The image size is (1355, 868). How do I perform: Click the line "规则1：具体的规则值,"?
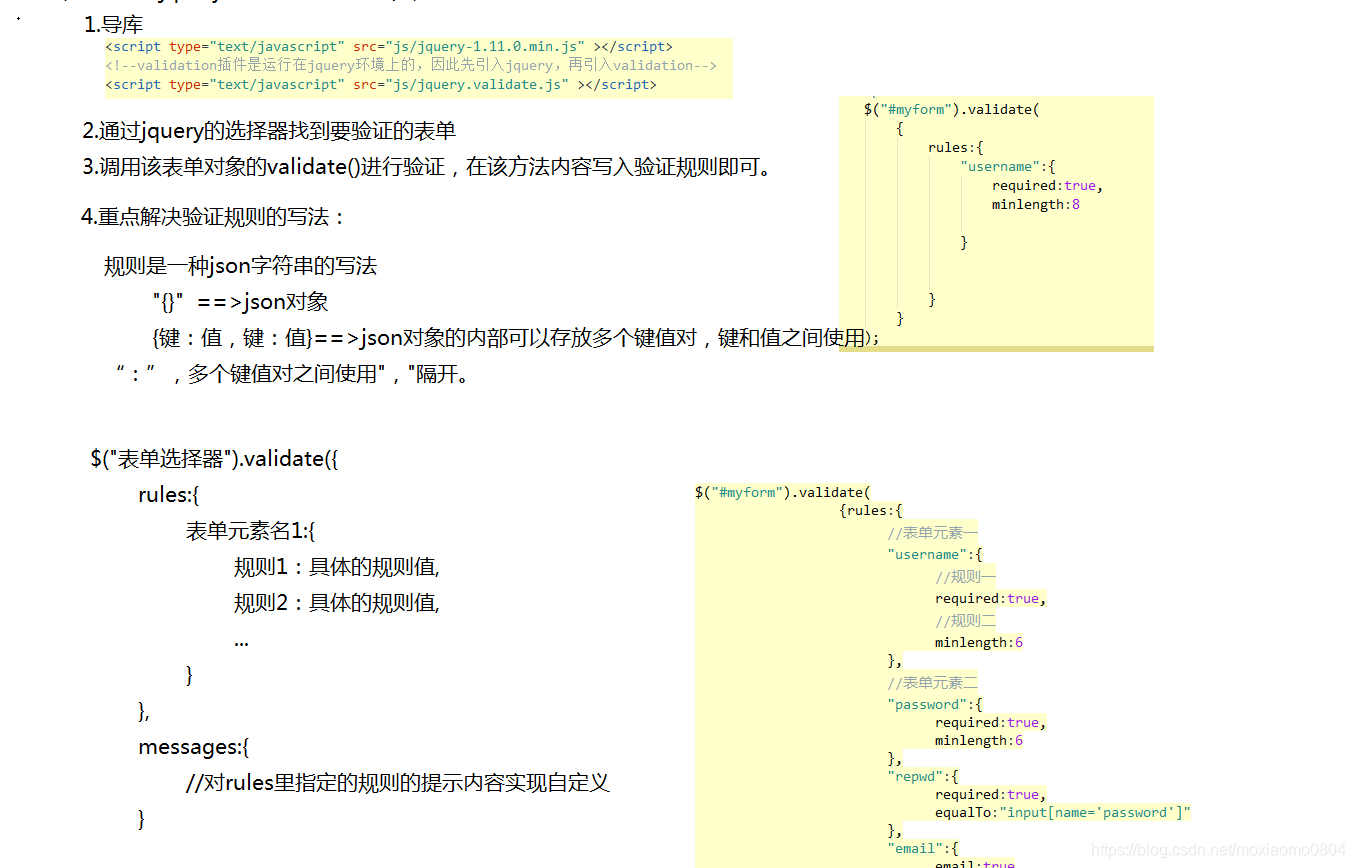click(x=337, y=567)
